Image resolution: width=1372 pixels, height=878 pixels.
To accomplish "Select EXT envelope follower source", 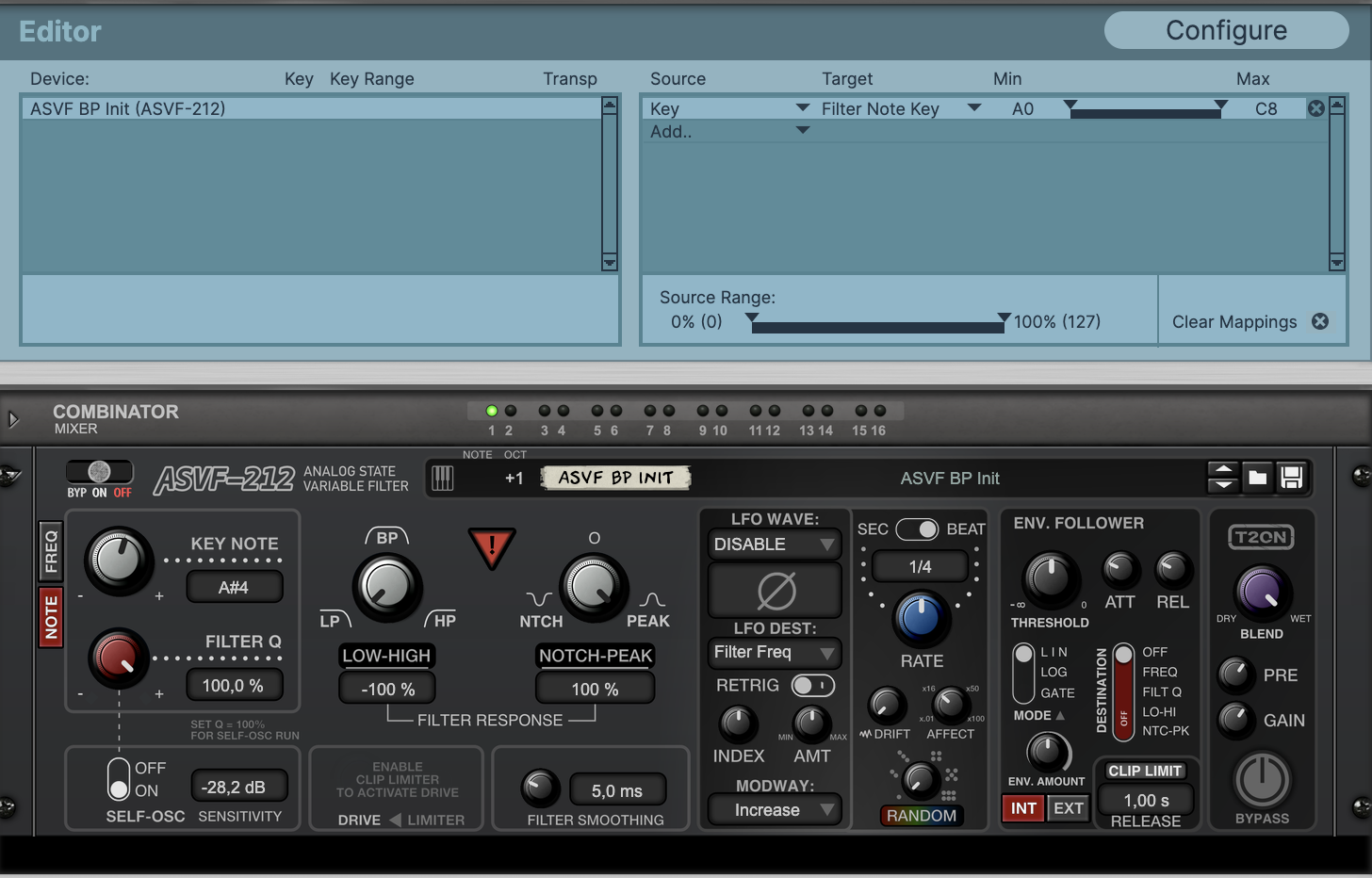I will [1068, 808].
